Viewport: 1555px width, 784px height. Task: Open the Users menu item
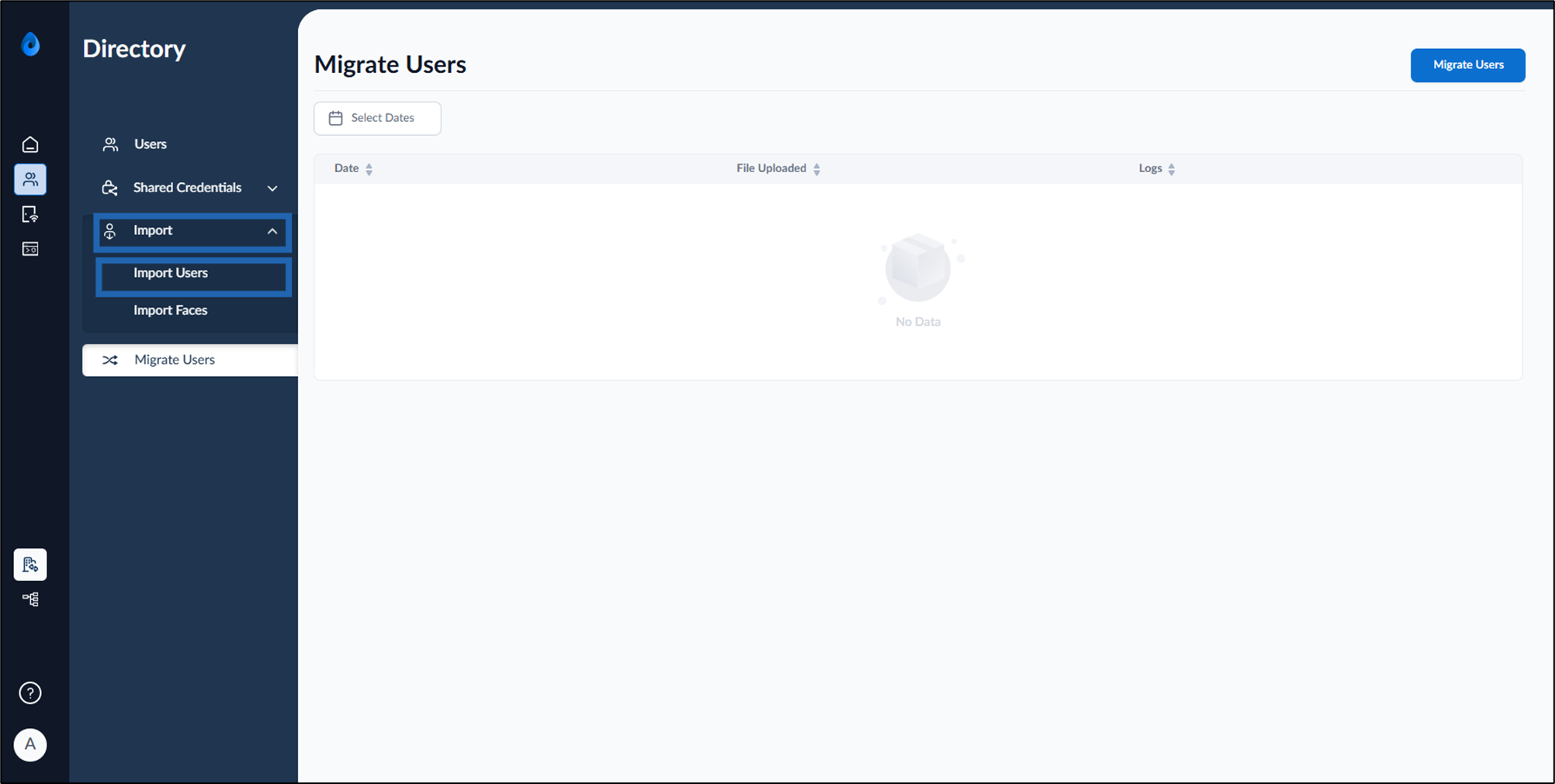pyautogui.click(x=190, y=144)
